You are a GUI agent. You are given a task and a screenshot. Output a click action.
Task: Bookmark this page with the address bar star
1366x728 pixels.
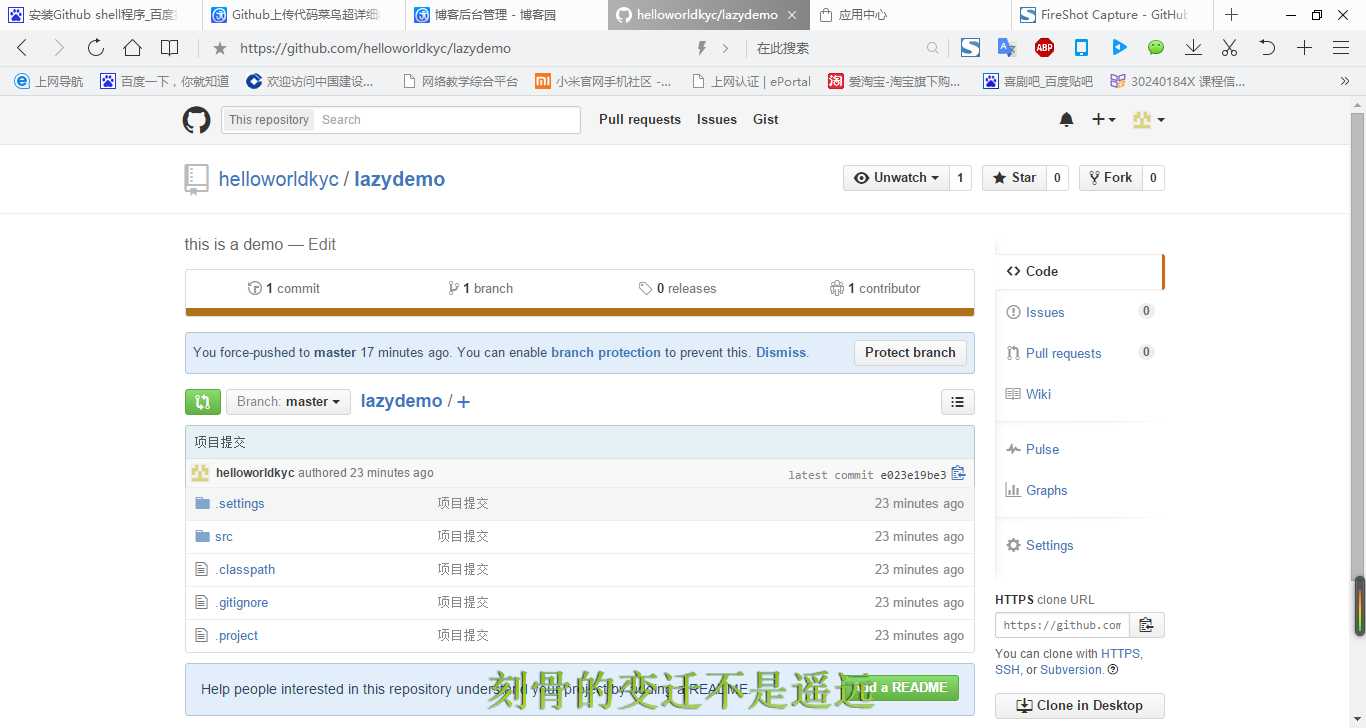point(220,48)
